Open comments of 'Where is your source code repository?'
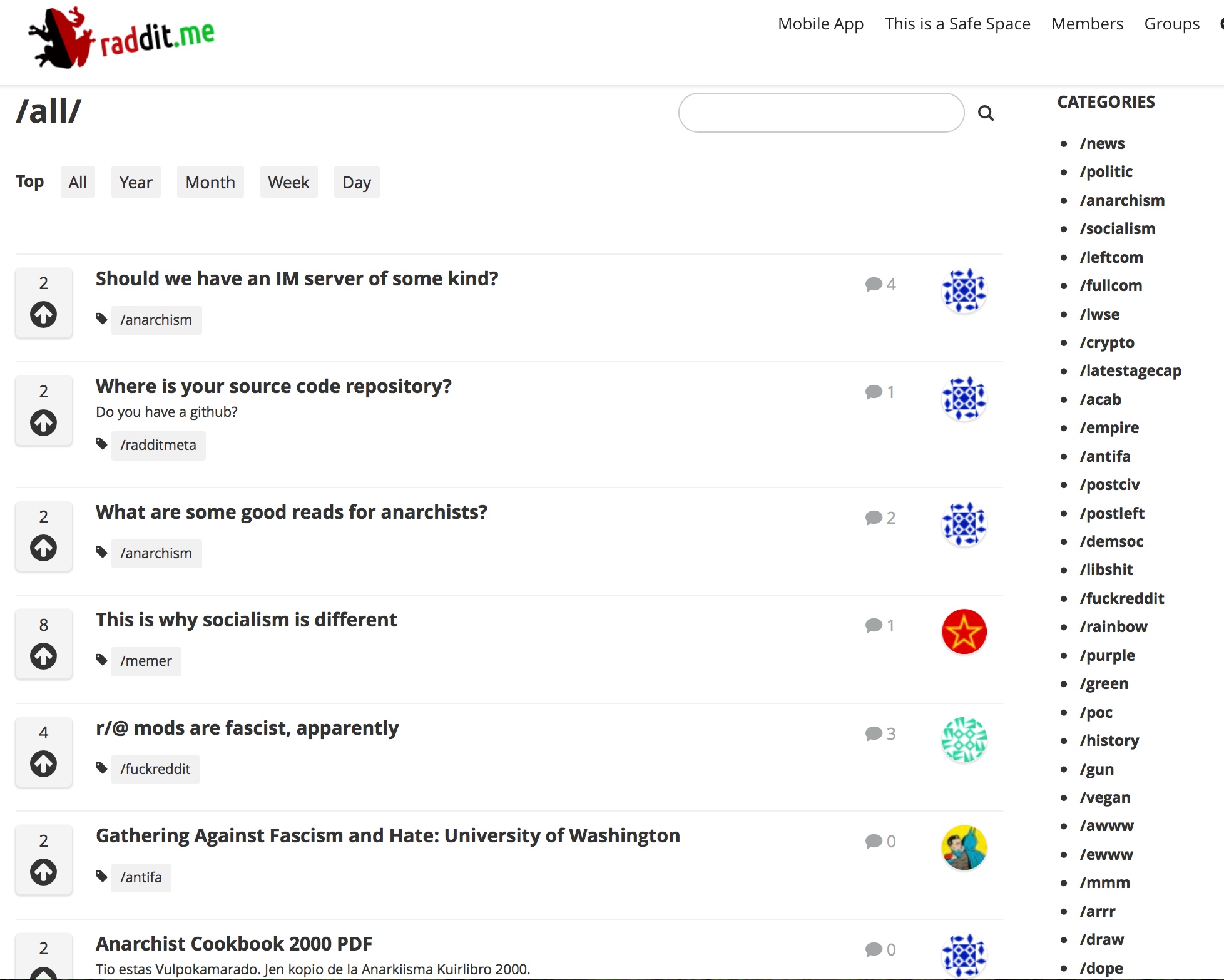 point(880,392)
